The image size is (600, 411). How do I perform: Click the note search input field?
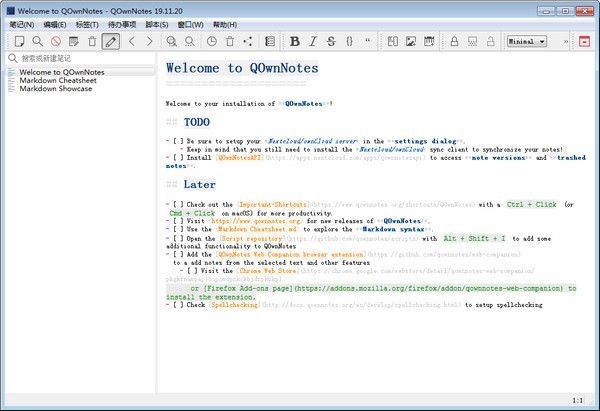pyautogui.click(x=80, y=58)
